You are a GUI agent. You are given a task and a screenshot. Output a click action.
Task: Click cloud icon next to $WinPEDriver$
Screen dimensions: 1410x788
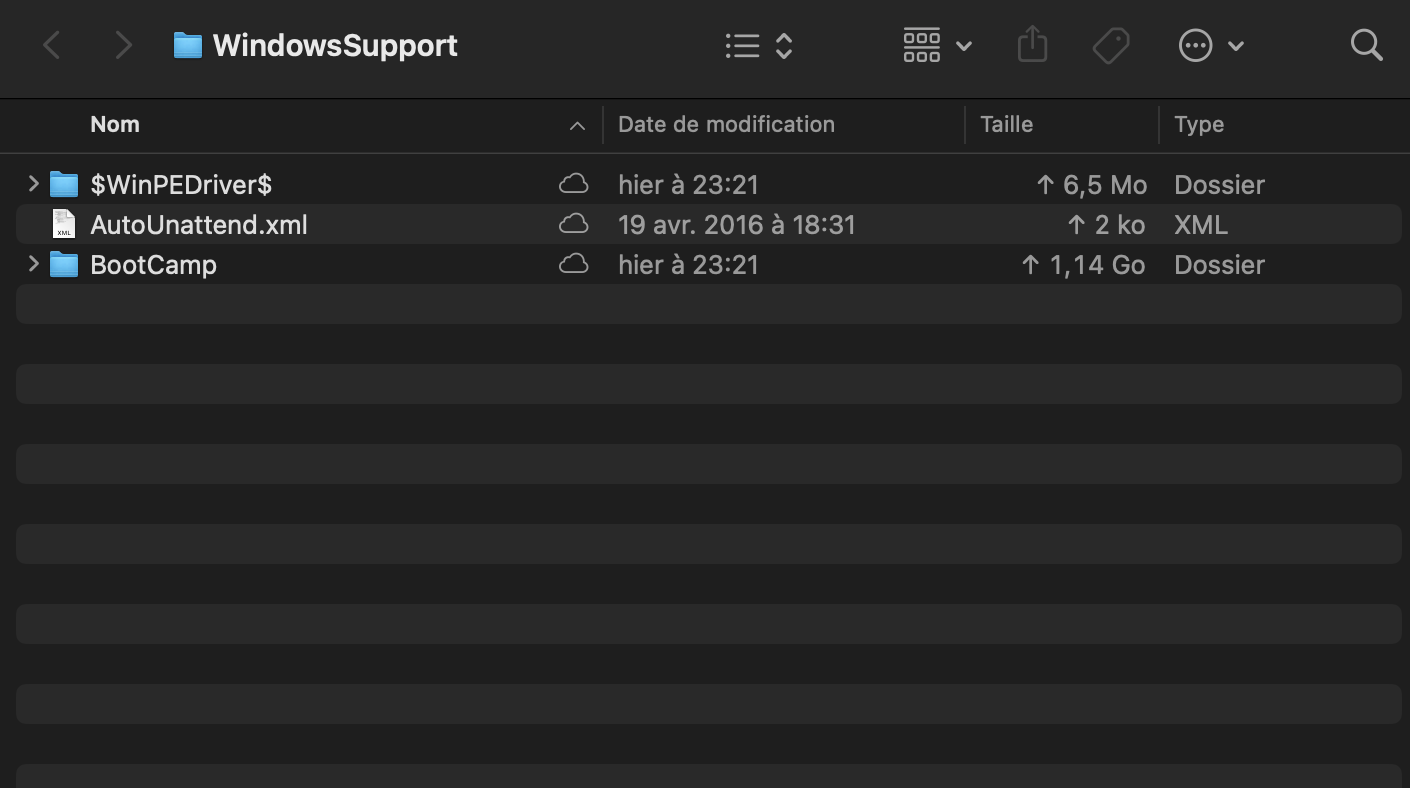coord(573,184)
